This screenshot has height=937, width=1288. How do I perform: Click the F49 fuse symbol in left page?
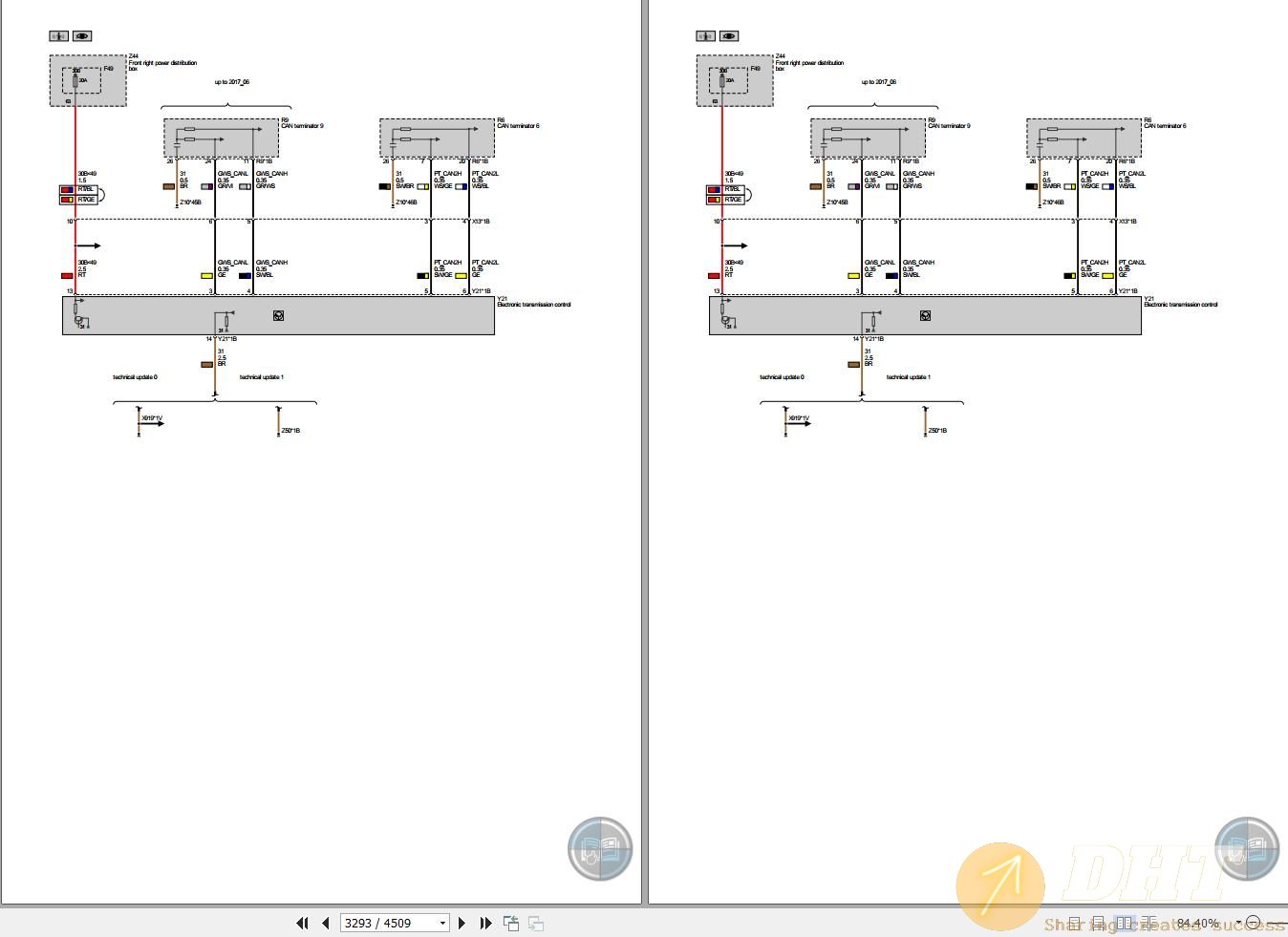pyautogui.click(x=75, y=81)
